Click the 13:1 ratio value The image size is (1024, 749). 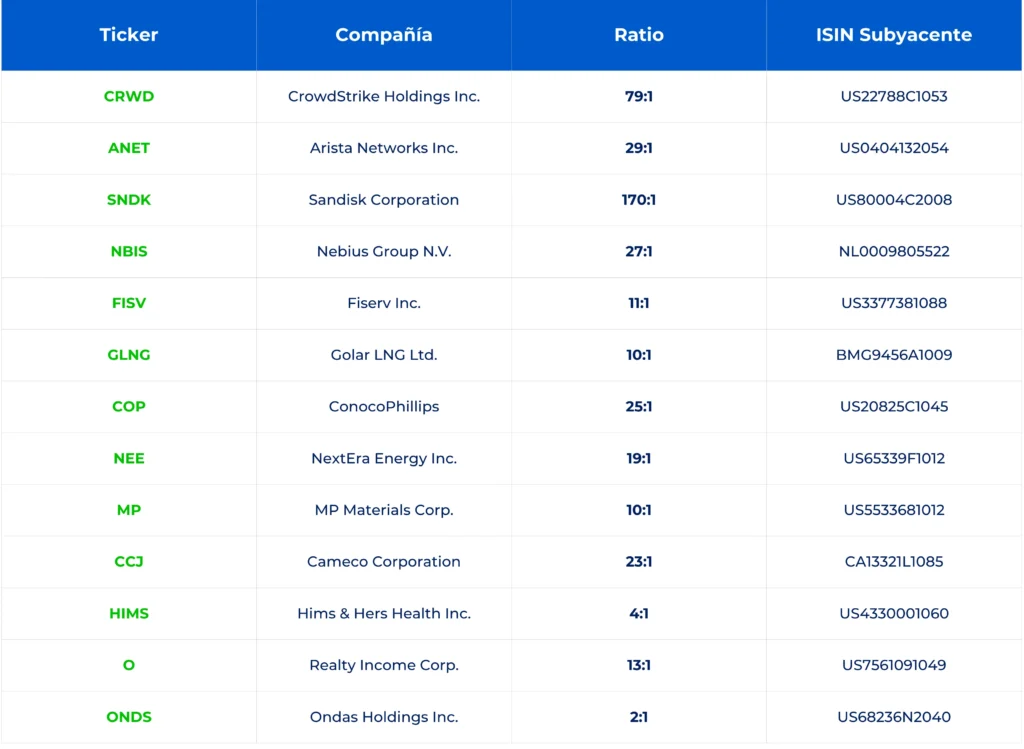(639, 665)
